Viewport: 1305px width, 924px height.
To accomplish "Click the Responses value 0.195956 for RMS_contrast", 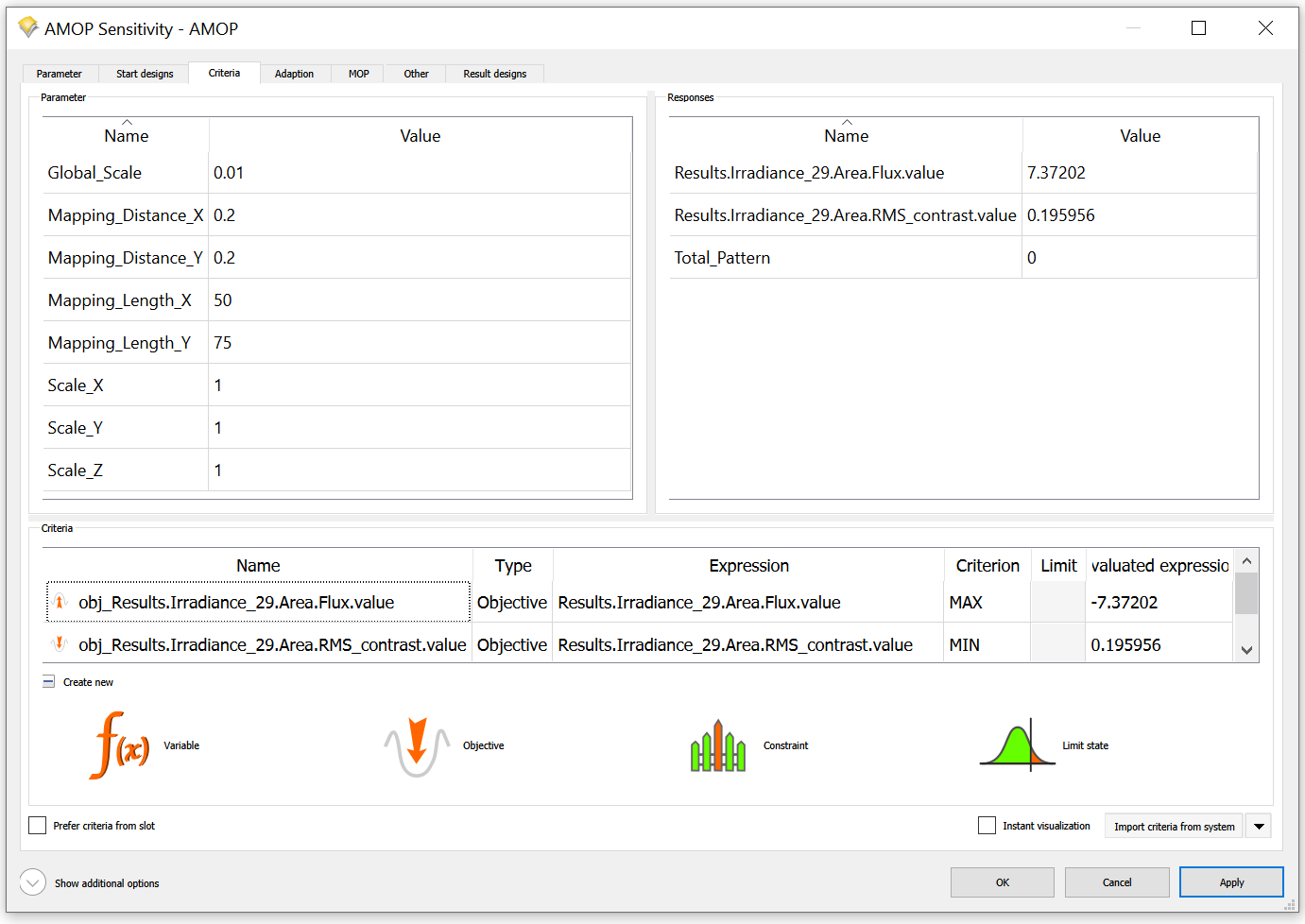I will (x=1061, y=215).
